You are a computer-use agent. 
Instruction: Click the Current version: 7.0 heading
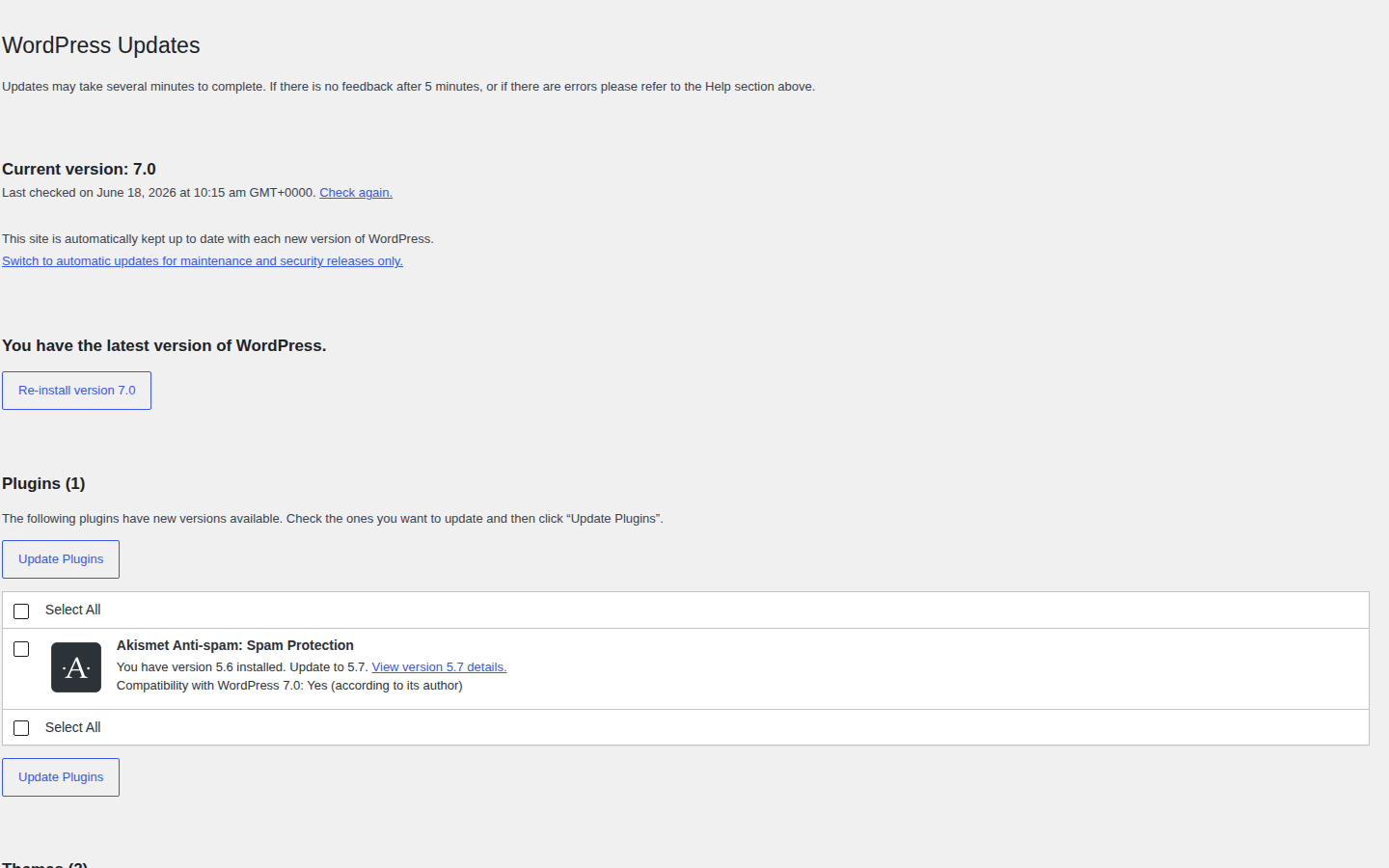click(79, 169)
